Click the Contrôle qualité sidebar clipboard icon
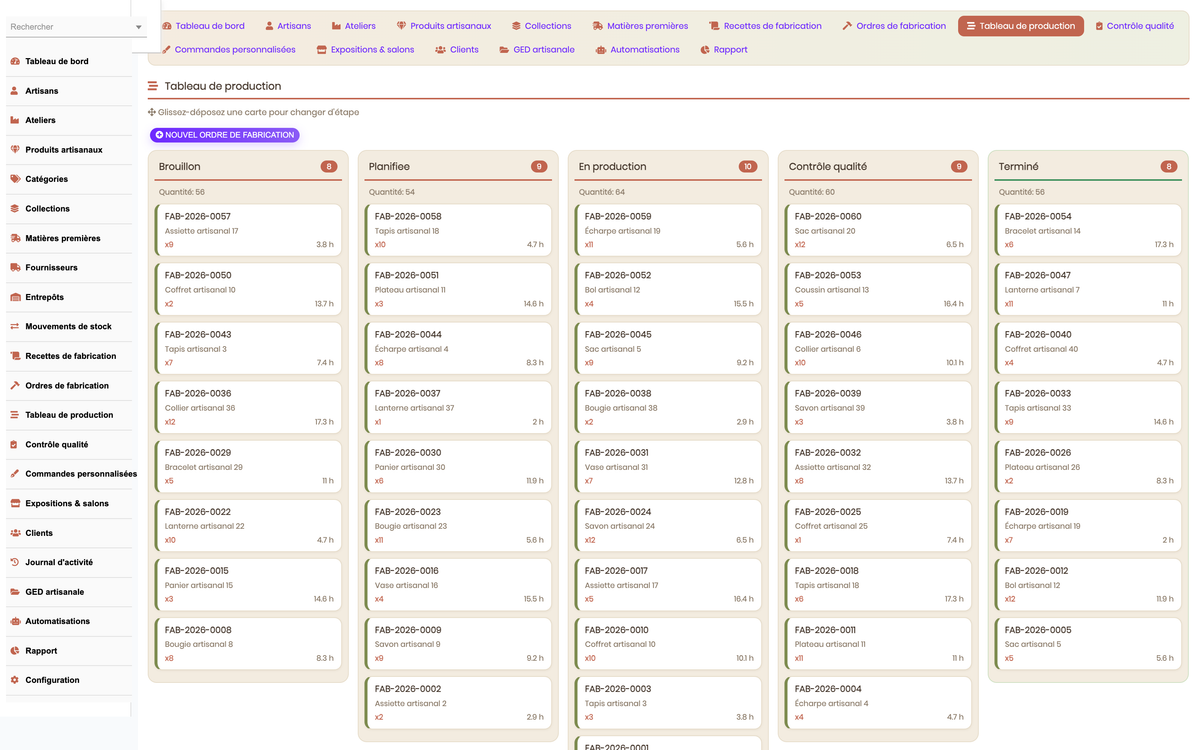 15,445
